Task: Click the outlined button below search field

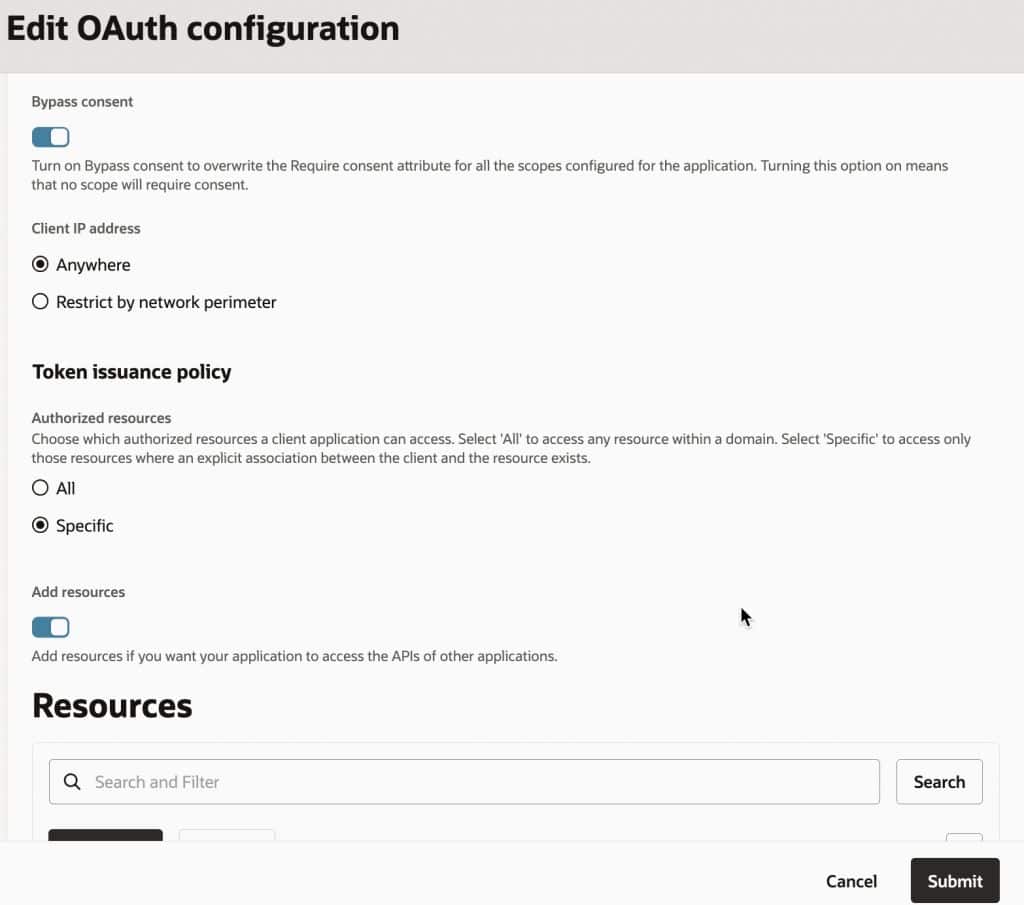Action: pos(226,835)
